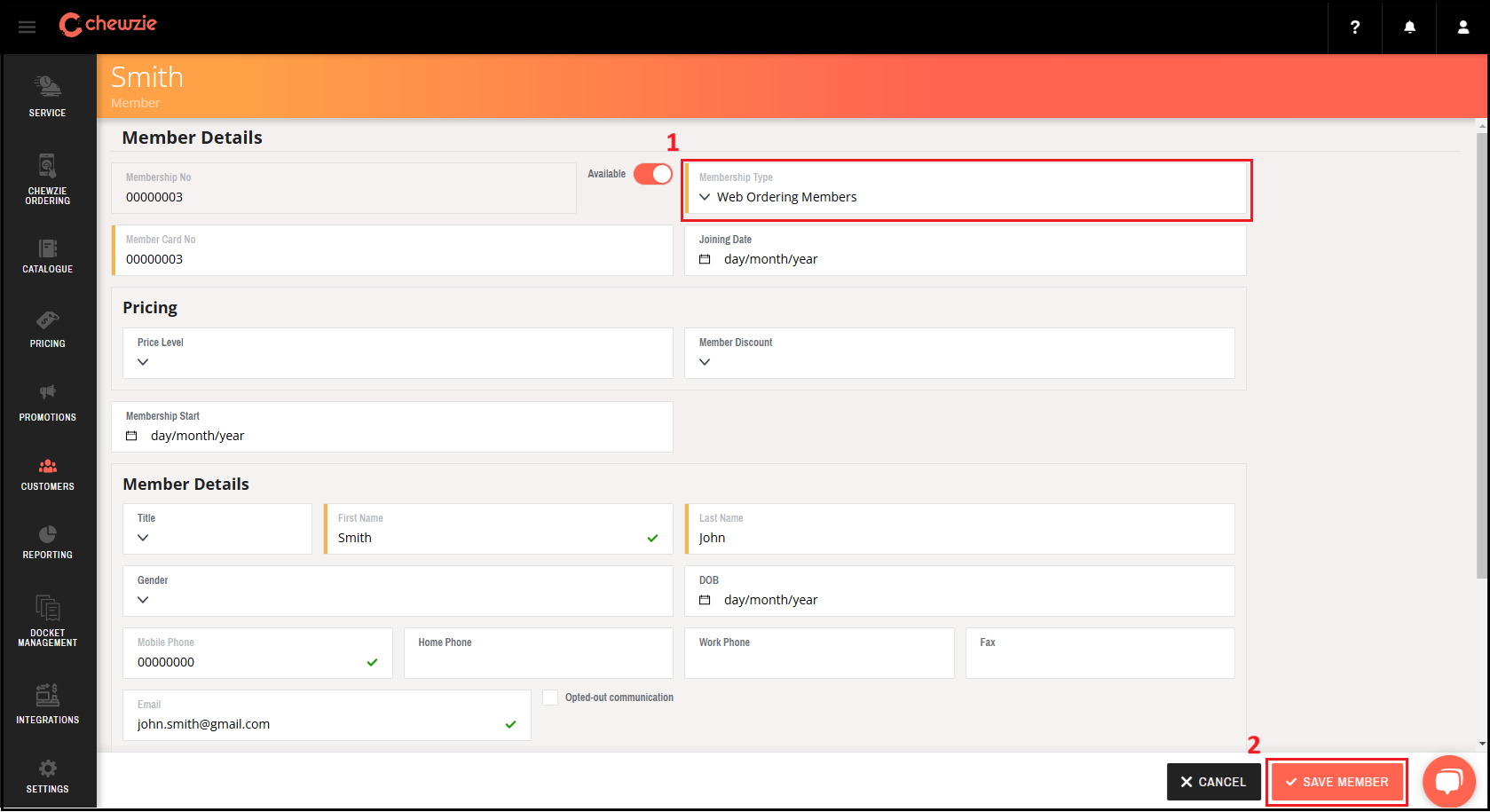Edit the Mobile Phone field
1490x812 pixels.
[257, 653]
